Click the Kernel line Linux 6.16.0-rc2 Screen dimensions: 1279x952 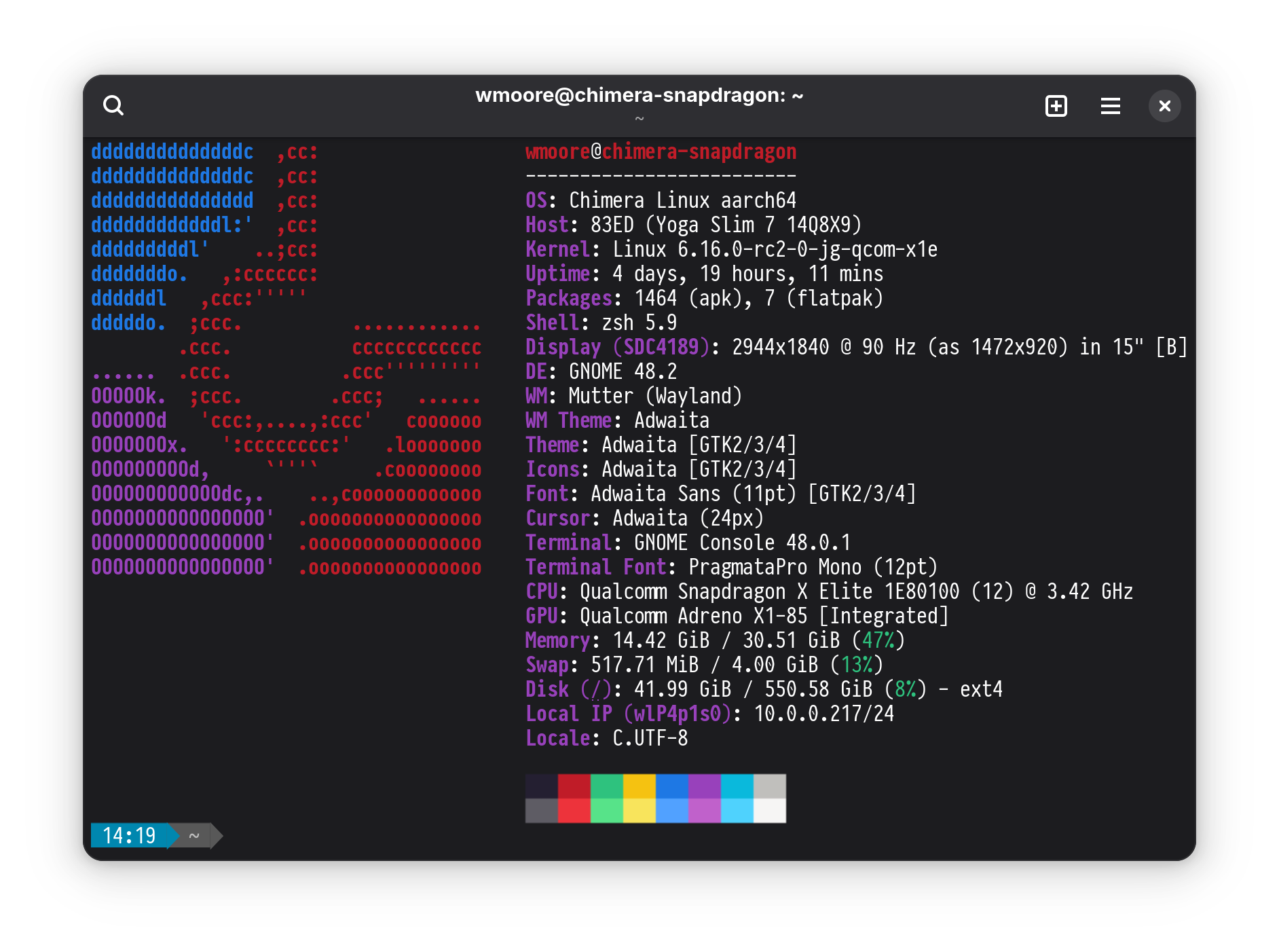(x=731, y=249)
